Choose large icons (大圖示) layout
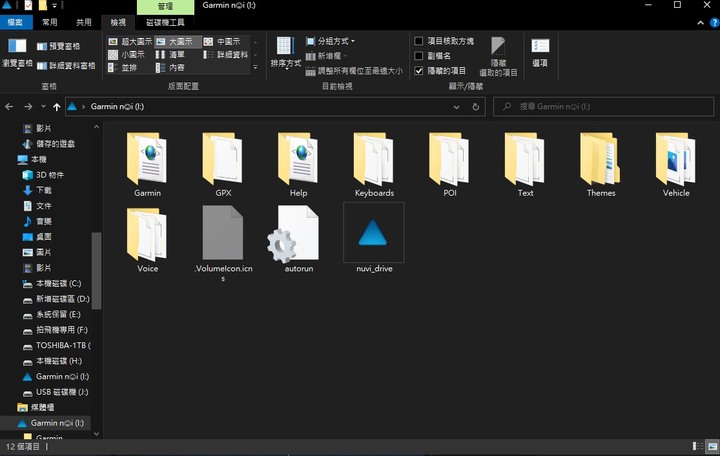The image size is (720, 456). click(177, 41)
